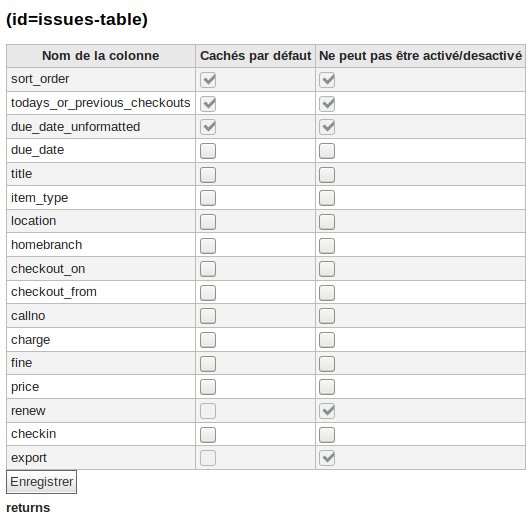Tick cannot-be-toggled checkbox for fine
Screen dimensions: 531x518
click(x=327, y=364)
